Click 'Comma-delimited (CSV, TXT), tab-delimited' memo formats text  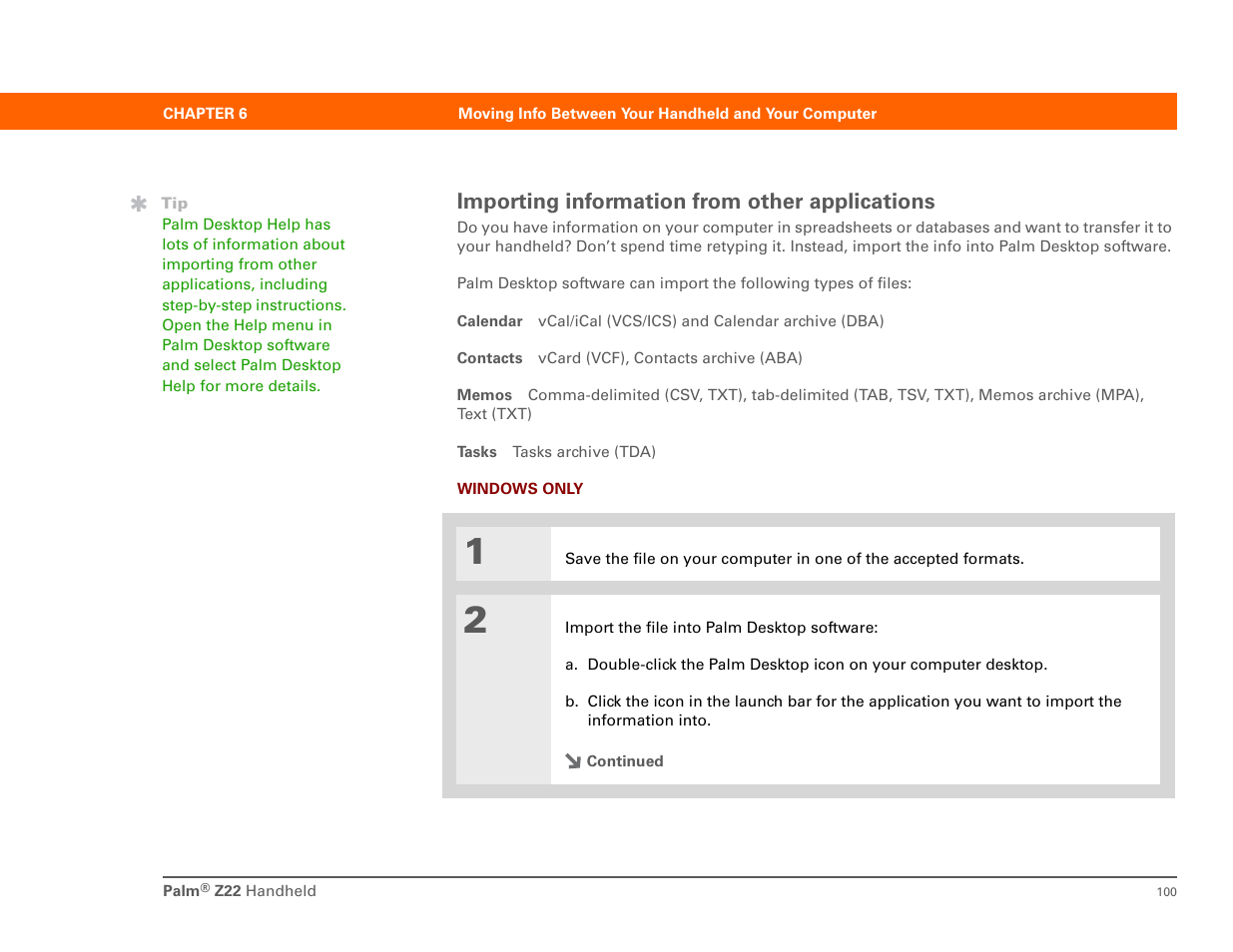(x=801, y=404)
